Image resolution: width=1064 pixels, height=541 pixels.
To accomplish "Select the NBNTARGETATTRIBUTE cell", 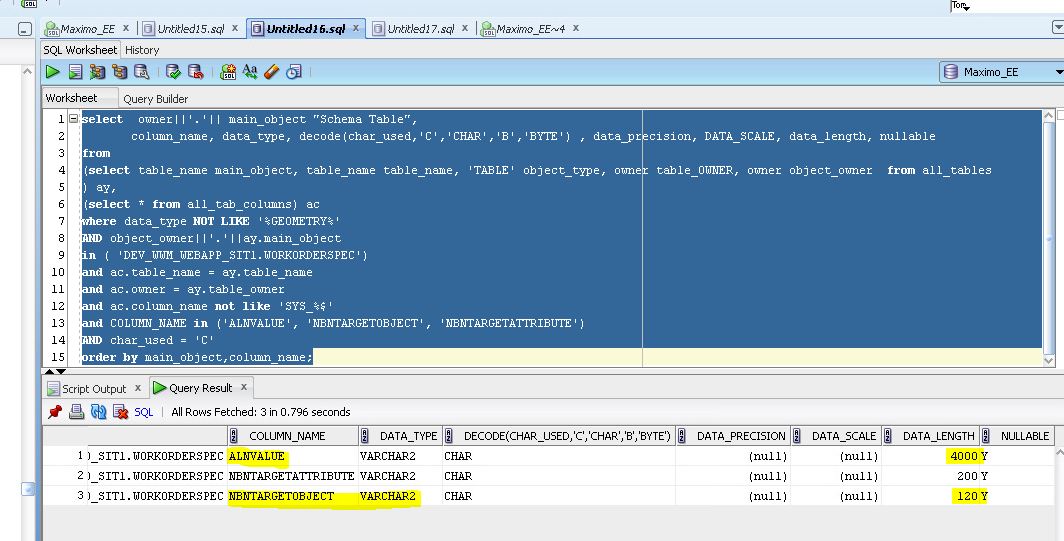I will click(292, 476).
